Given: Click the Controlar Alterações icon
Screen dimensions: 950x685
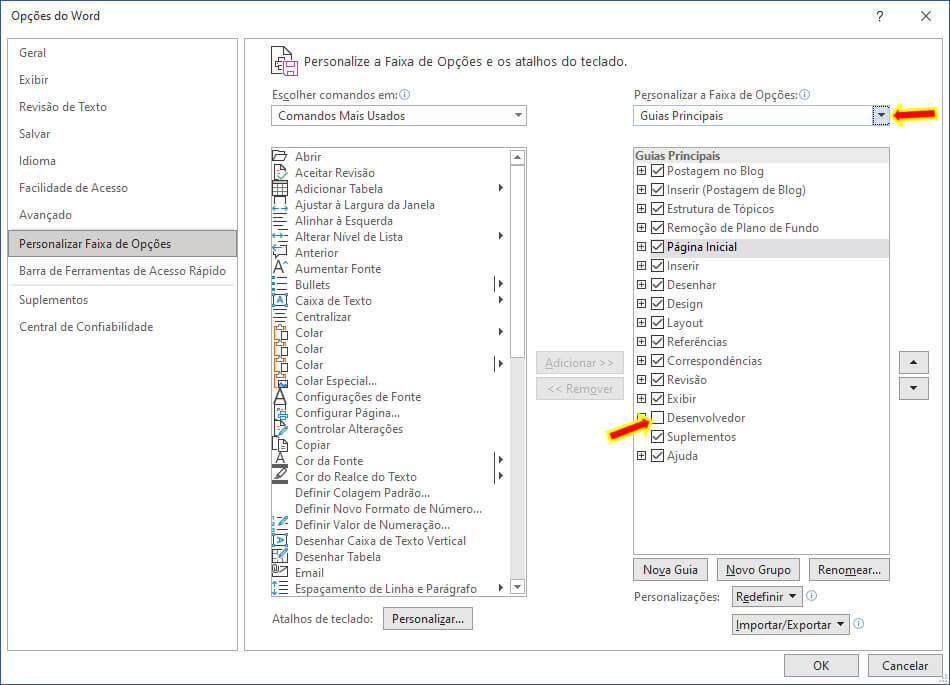Looking at the screenshot, I should click(279, 429).
